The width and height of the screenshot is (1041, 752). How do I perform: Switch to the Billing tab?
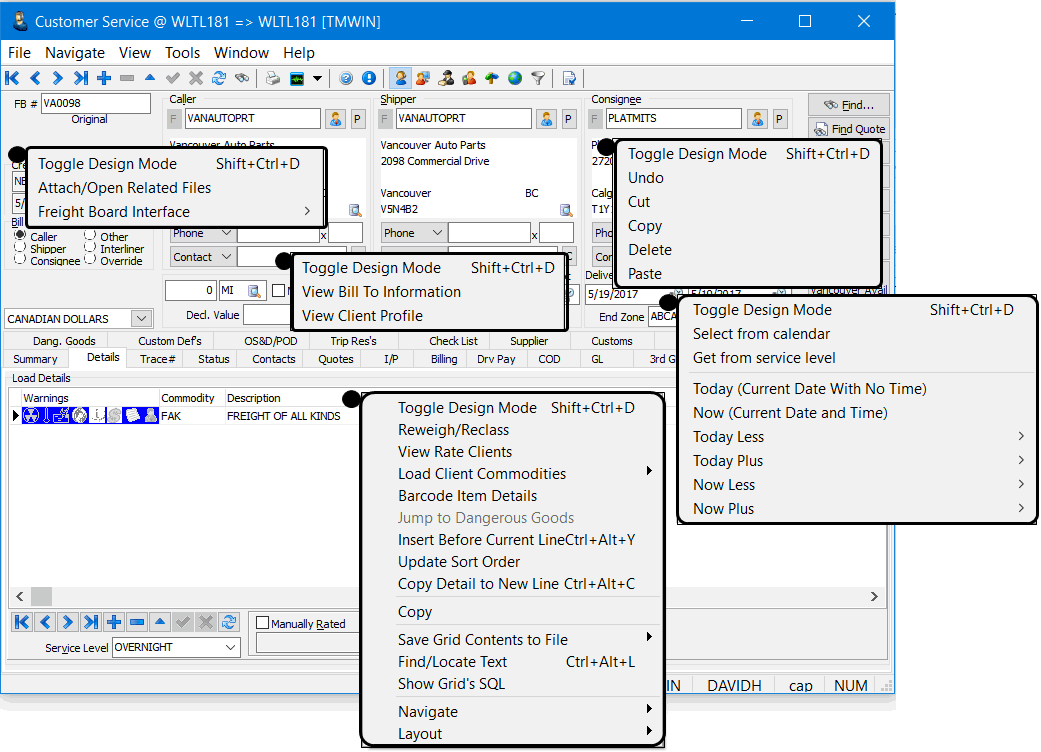click(x=444, y=359)
